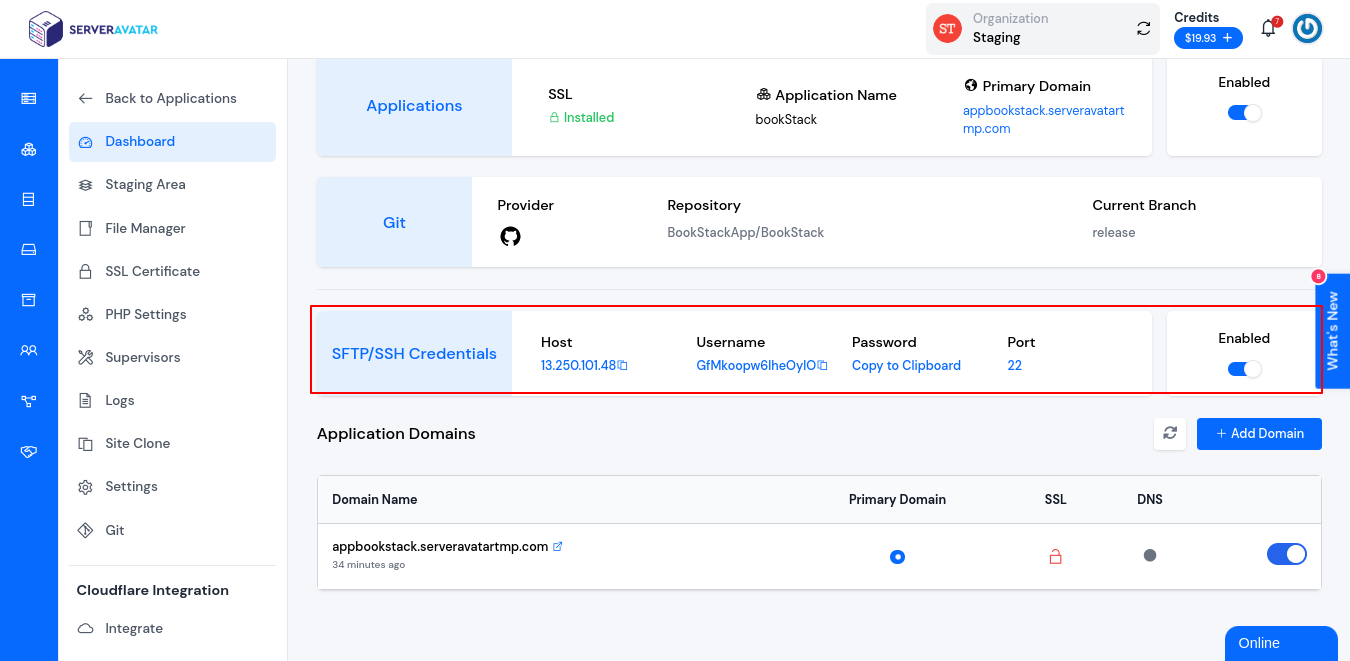Open the What's New side panel
The image size is (1350, 661).
click(x=1332, y=331)
